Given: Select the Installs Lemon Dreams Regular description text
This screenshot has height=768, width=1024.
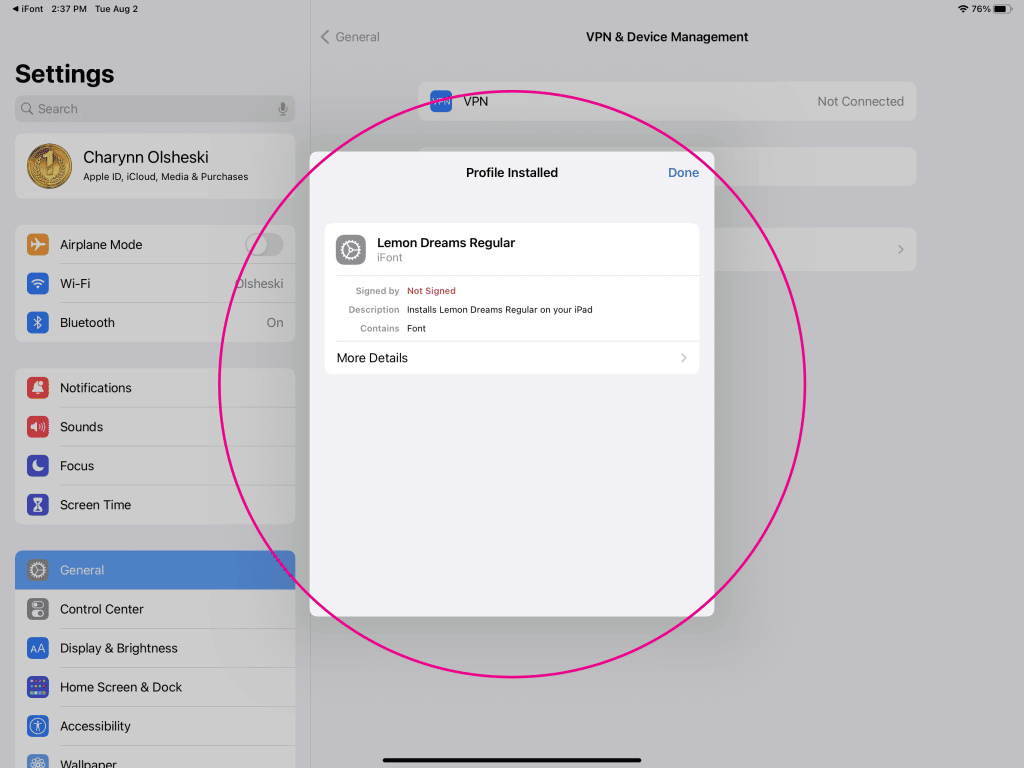Looking at the screenshot, I should (x=500, y=310).
